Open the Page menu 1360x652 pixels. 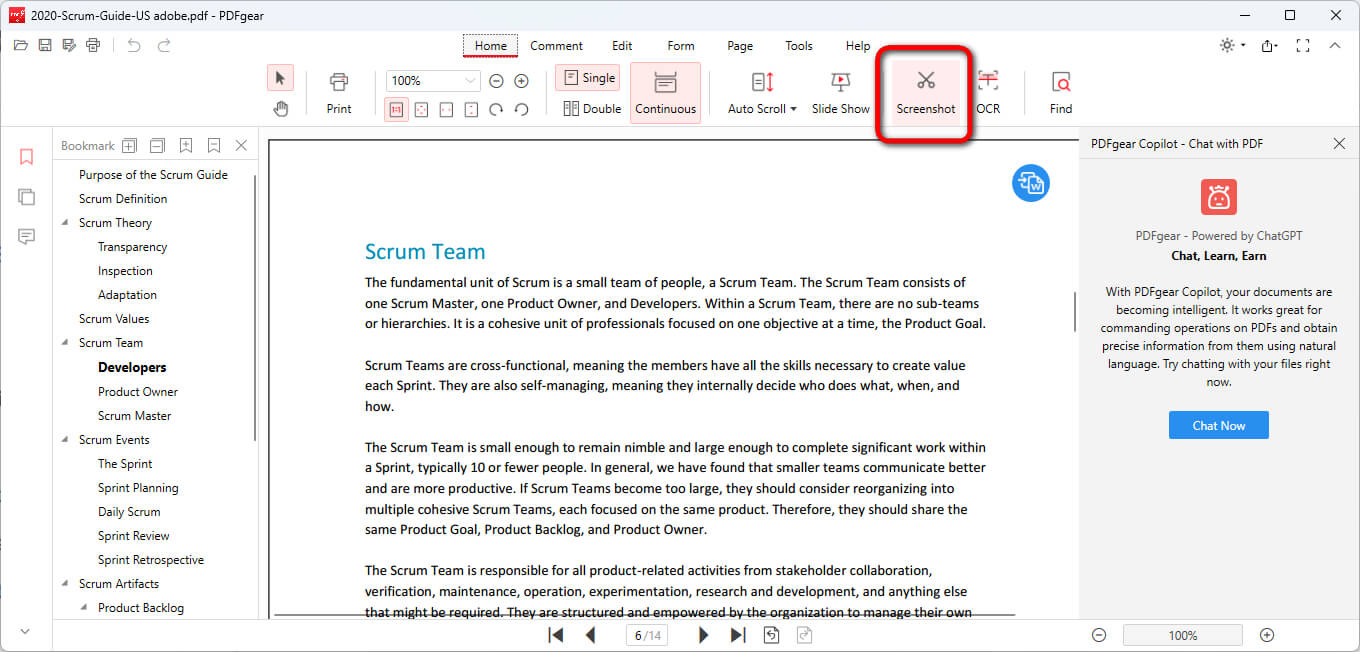pyautogui.click(x=739, y=45)
